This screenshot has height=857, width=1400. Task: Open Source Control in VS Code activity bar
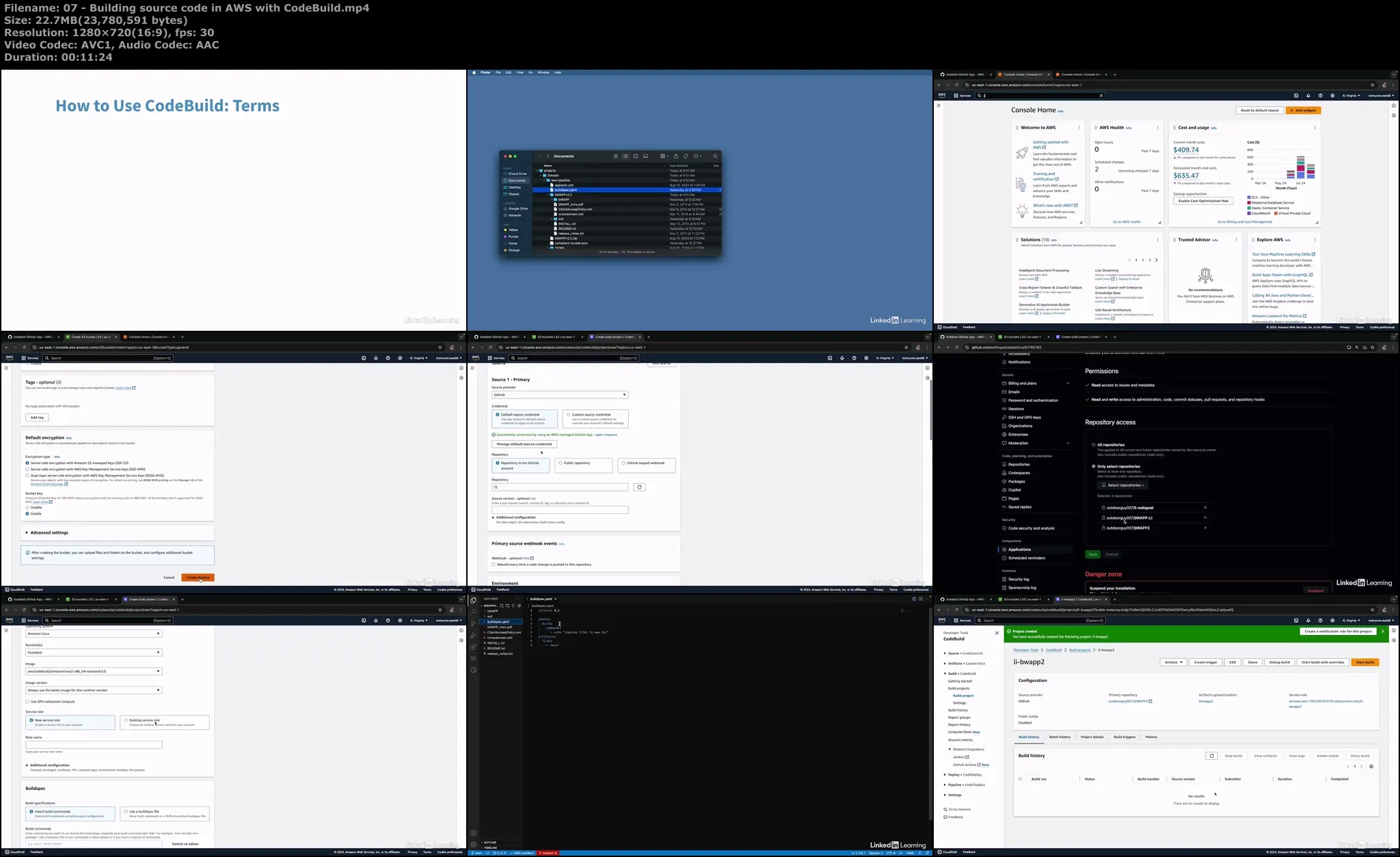click(x=473, y=623)
